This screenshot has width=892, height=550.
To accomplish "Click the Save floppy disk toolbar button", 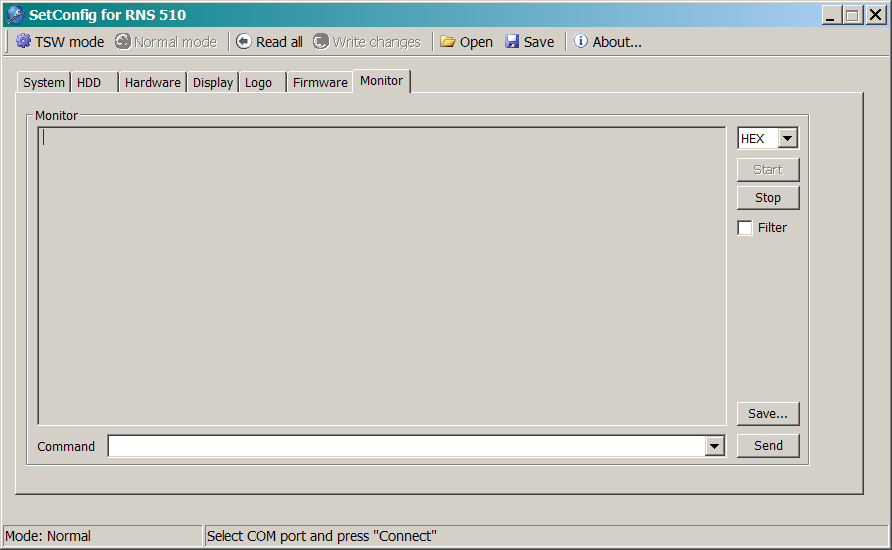I will click(x=529, y=42).
